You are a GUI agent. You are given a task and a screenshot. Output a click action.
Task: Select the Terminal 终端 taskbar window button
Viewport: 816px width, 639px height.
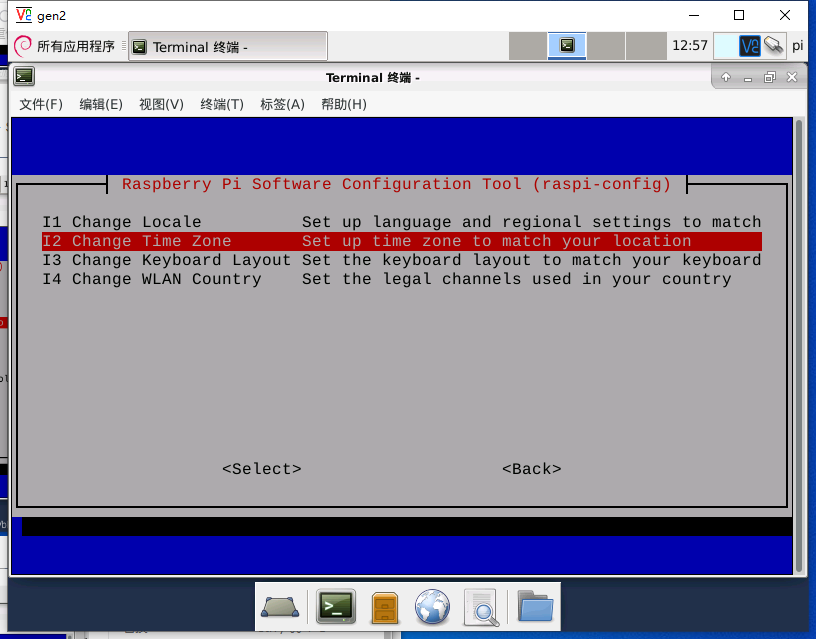point(228,47)
